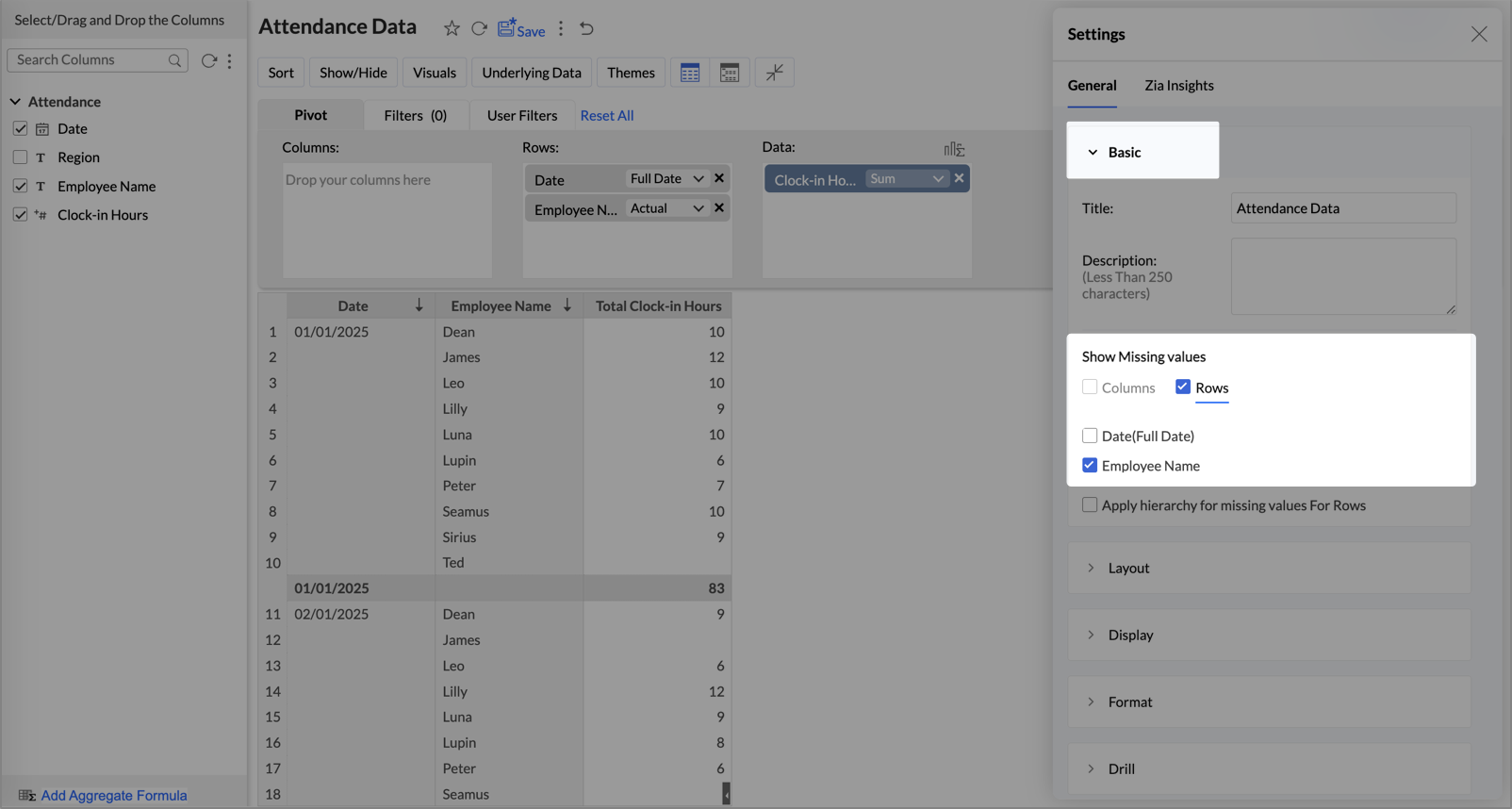Click the Add Aggregate Formula icon
The height and width of the screenshot is (809, 1512).
26,795
